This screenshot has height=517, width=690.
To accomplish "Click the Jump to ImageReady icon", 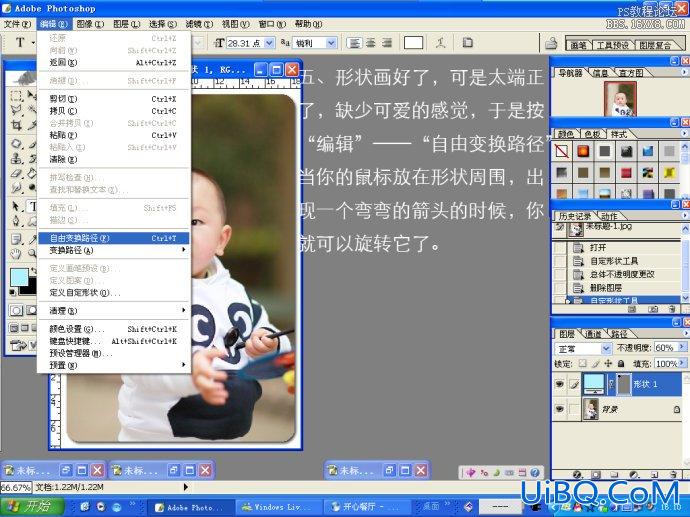I will click(20, 345).
